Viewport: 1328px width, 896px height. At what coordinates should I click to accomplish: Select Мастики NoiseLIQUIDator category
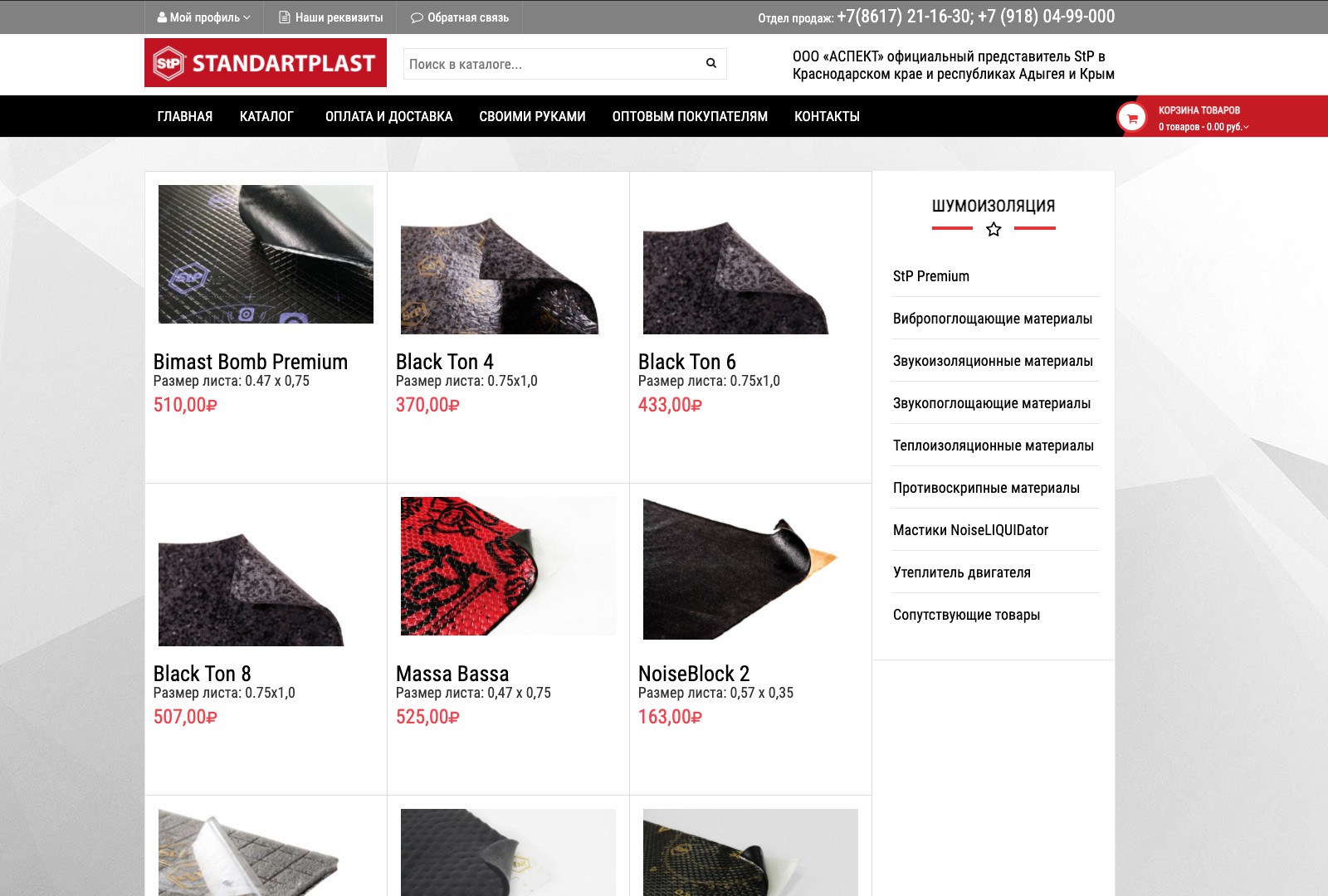pos(970,530)
